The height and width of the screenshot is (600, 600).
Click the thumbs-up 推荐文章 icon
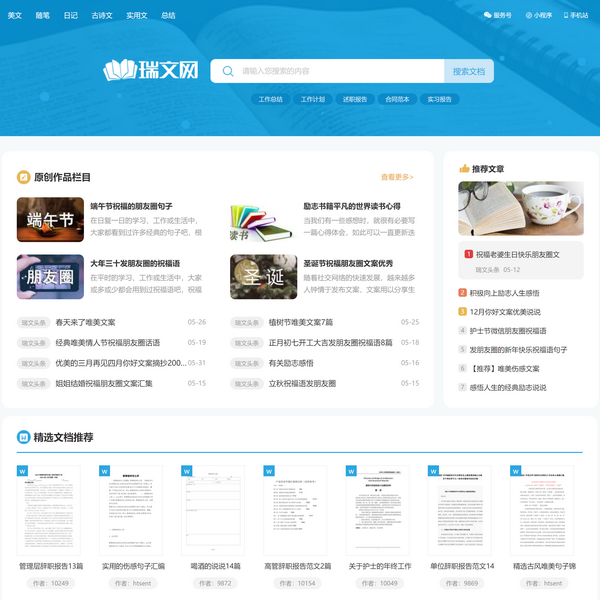(x=464, y=169)
